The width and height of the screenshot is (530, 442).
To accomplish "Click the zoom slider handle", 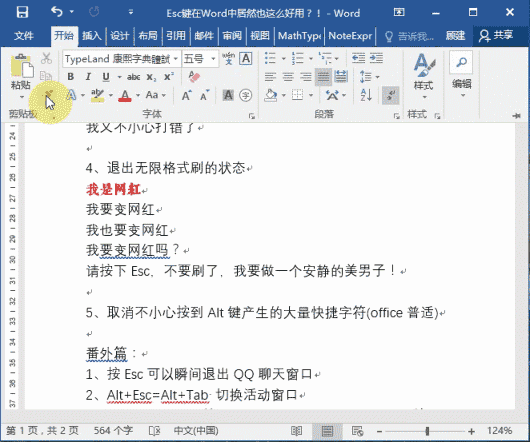I will (427, 431).
